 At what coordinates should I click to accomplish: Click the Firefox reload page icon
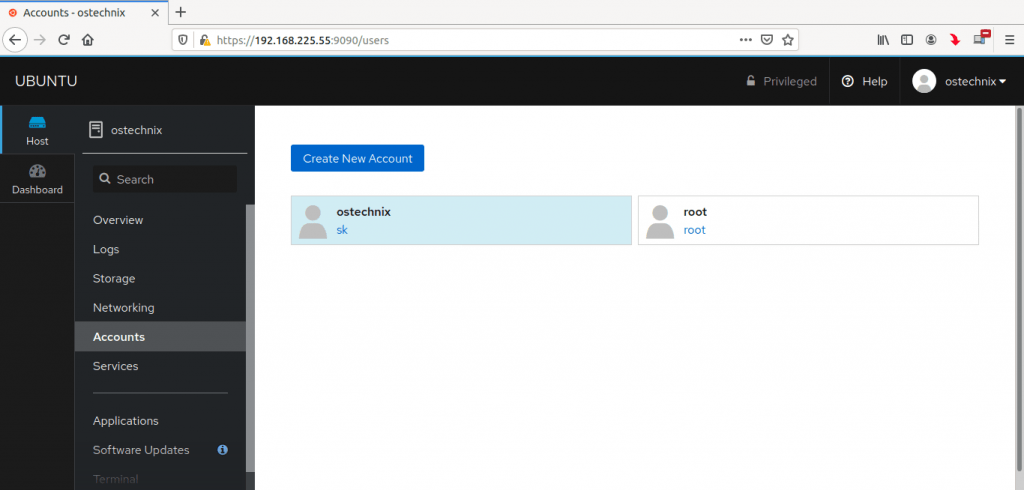[64, 40]
